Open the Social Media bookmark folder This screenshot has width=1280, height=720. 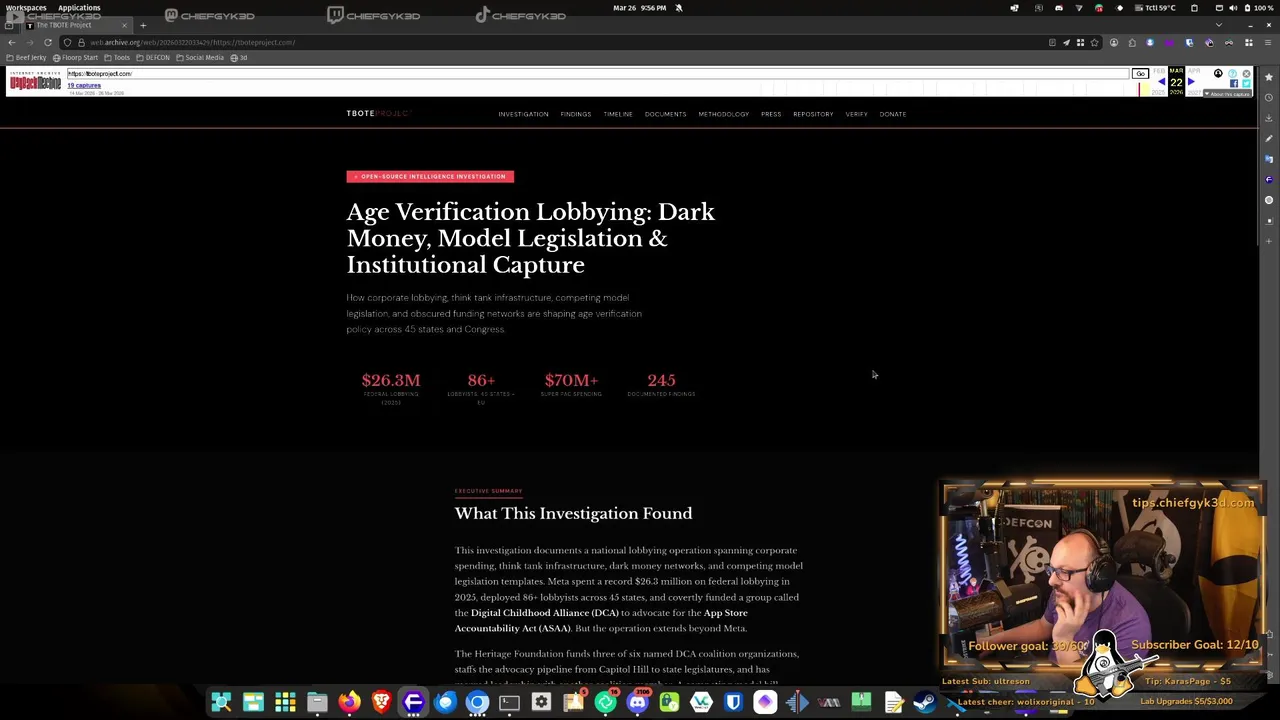coord(200,58)
